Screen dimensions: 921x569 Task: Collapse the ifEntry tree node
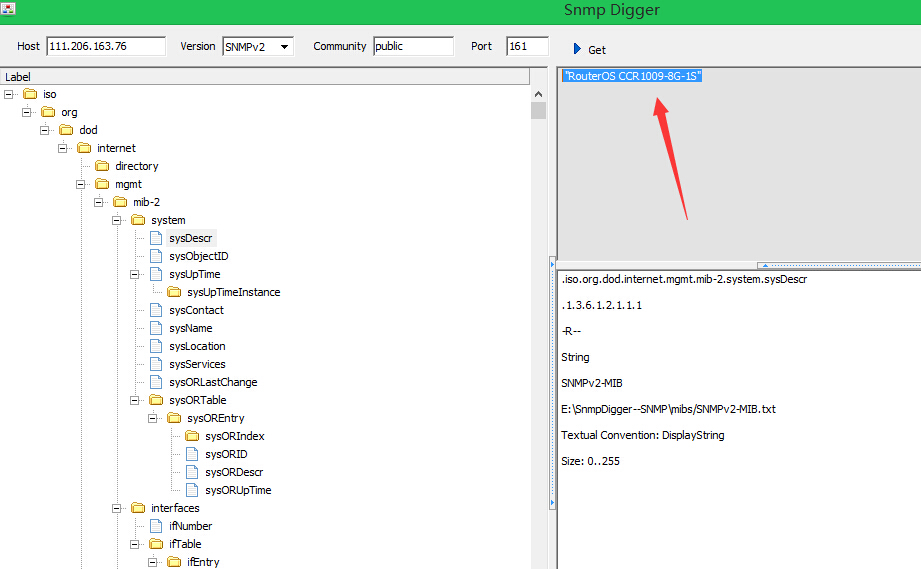tap(153, 563)
